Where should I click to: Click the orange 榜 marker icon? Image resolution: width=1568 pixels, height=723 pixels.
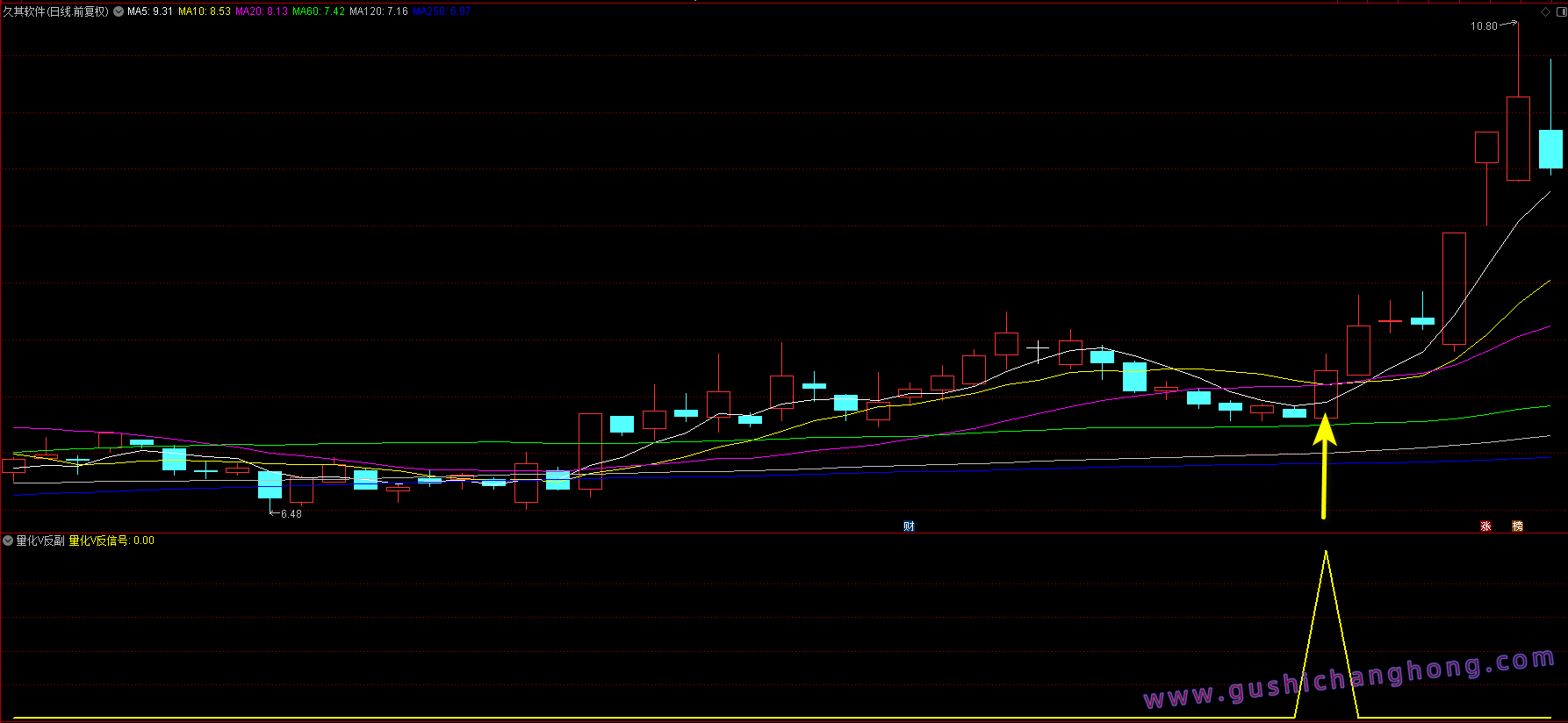pyautogui.click(x=1517, y=526)
